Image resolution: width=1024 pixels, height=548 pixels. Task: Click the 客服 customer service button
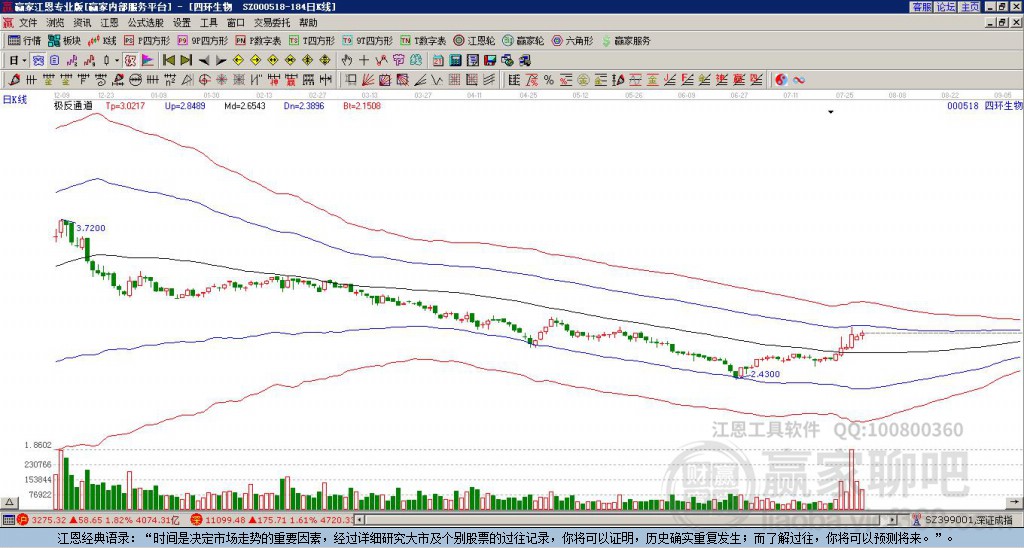coord(921,6)
